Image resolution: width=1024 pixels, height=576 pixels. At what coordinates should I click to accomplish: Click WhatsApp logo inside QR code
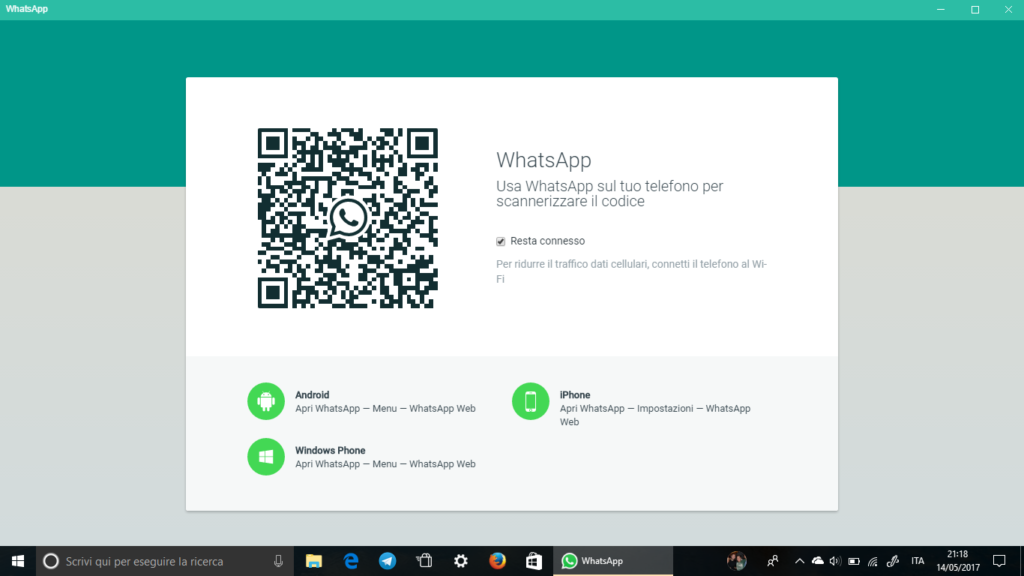click(348, 217)
